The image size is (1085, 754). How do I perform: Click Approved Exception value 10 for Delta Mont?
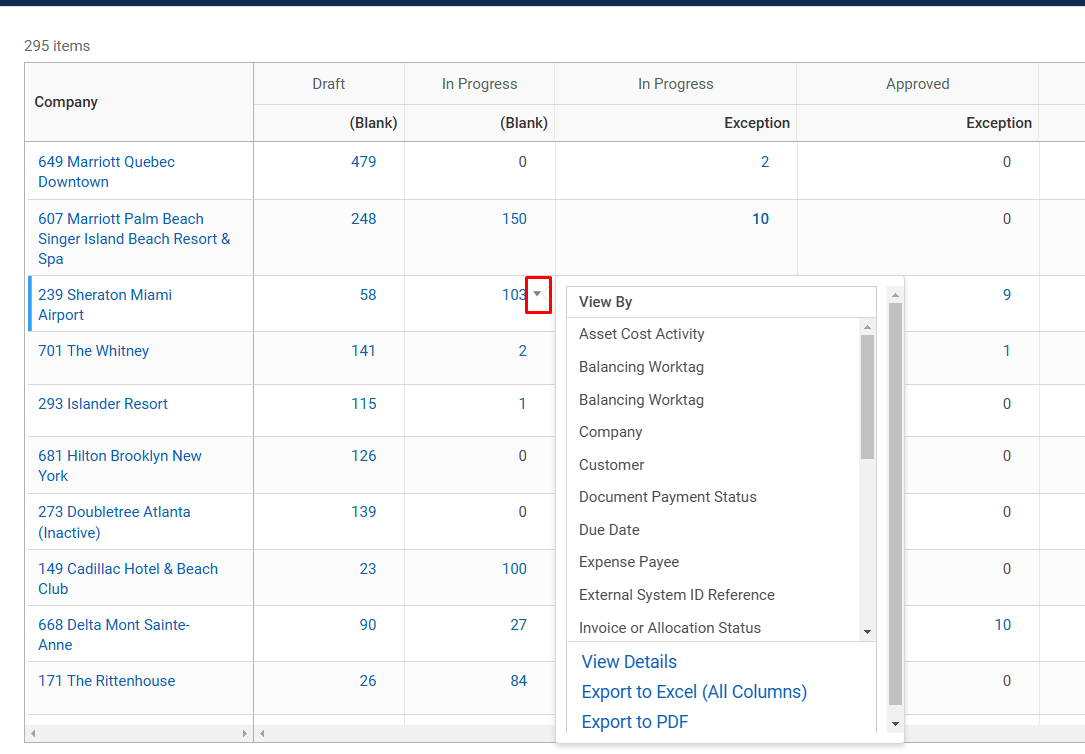(x=1003, y=625)
